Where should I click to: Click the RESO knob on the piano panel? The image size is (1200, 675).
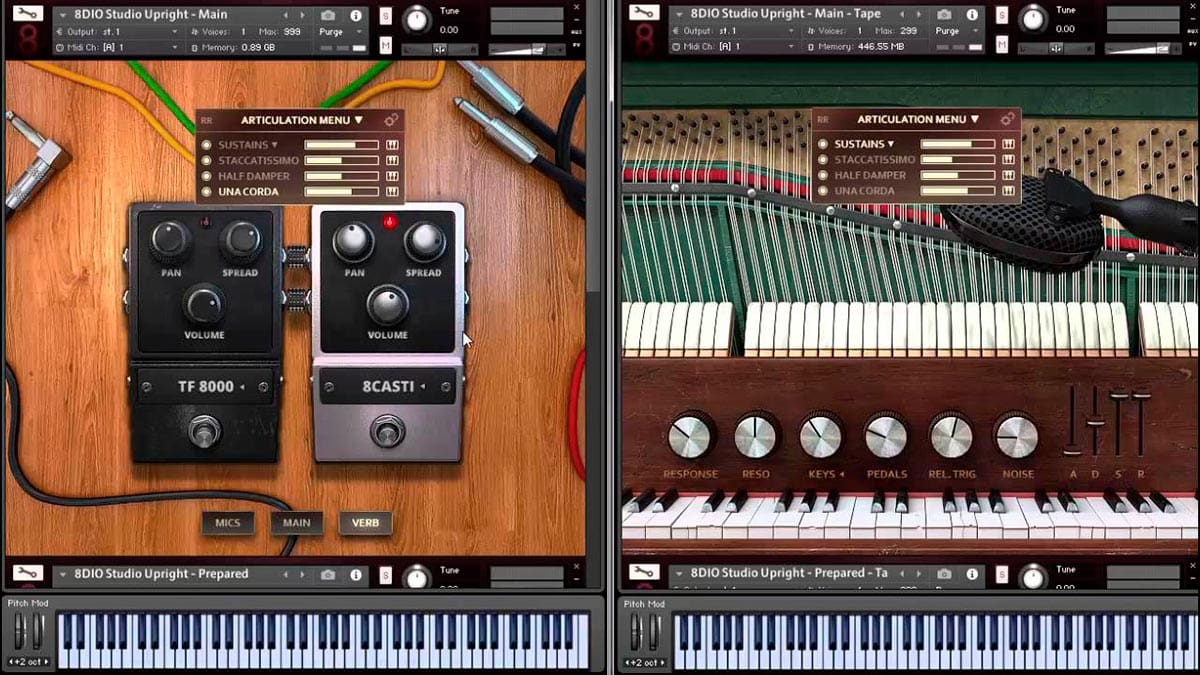(x=755, y=437)
